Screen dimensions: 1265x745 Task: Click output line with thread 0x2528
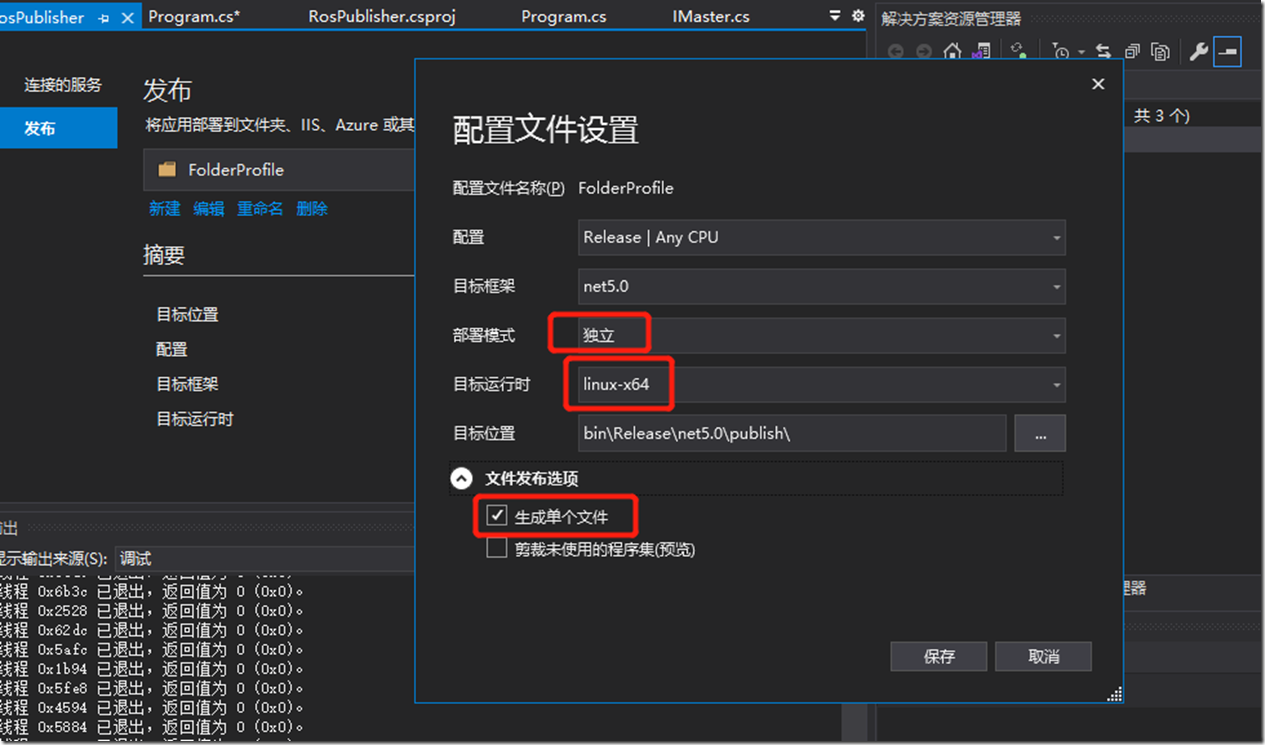[151, 610]
